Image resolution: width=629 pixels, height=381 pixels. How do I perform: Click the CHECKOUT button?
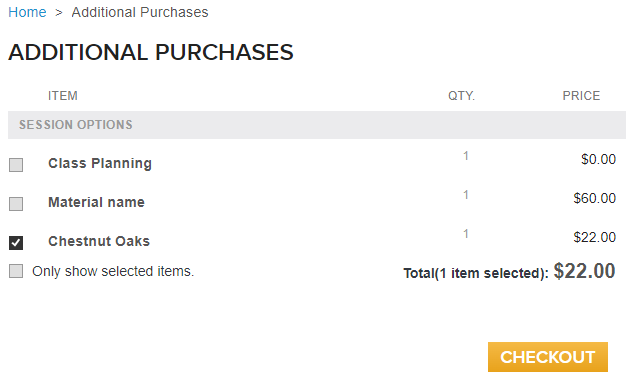(548, 357)
